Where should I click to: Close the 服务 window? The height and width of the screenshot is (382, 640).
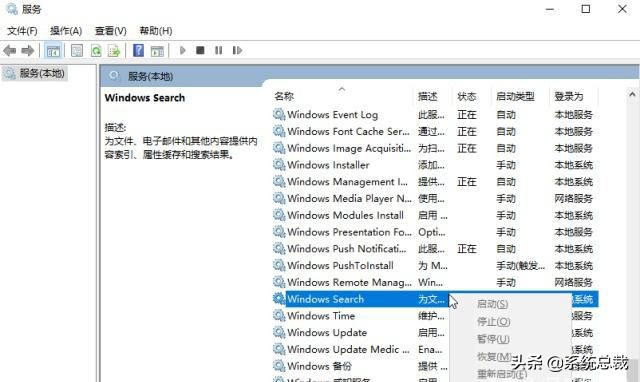pos(622,9)
